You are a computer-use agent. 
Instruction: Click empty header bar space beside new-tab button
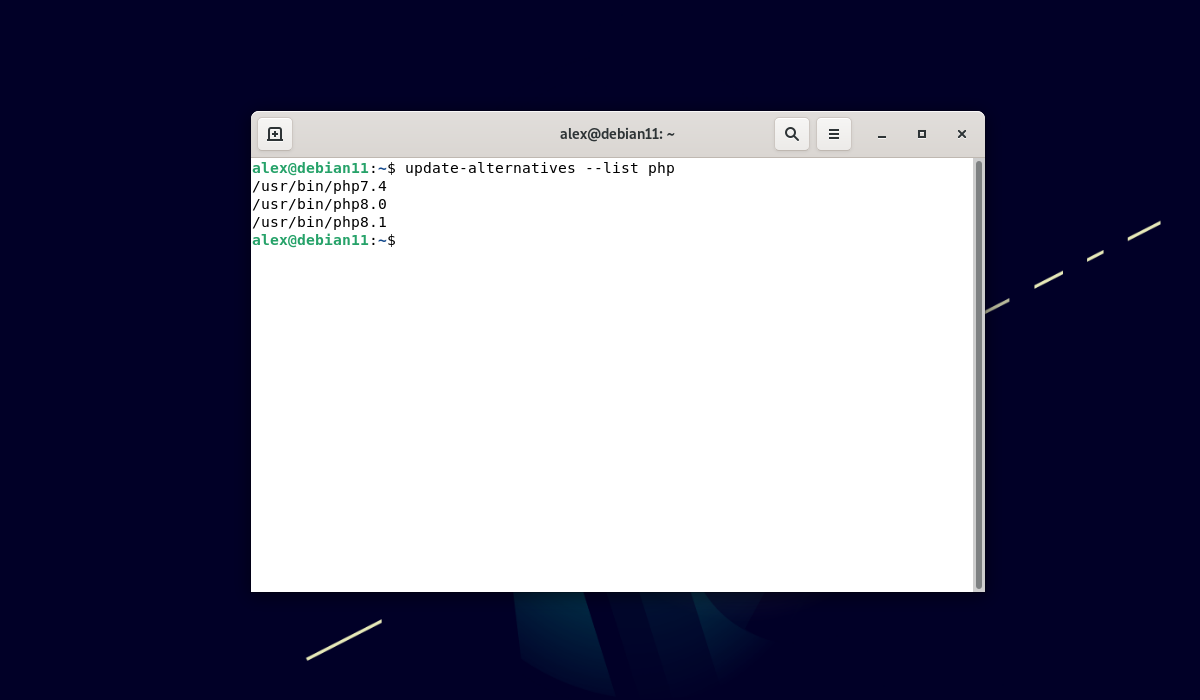[x=400, y=134]
